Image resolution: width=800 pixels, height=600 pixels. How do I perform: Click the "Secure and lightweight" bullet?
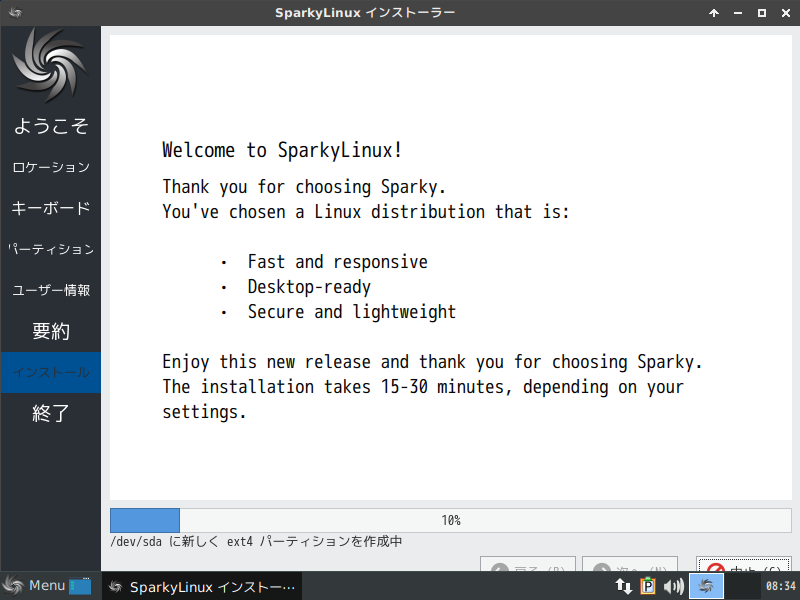[352, 312]
